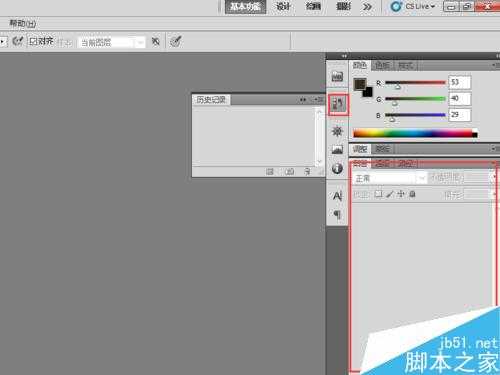Image resolution: width=500 pixels, height=375 pixels.
Task: Click the clone source icon before 对齐
Action: (x=17, y=41)
